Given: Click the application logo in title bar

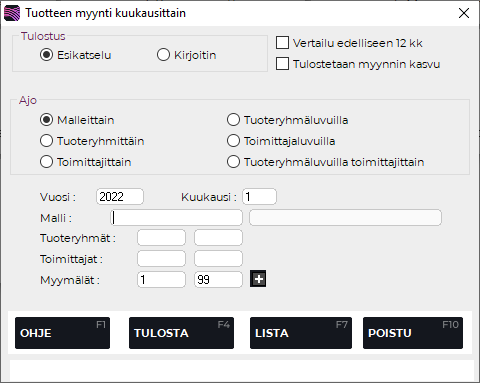Looking at the screenshot, I should pos(12,13).
